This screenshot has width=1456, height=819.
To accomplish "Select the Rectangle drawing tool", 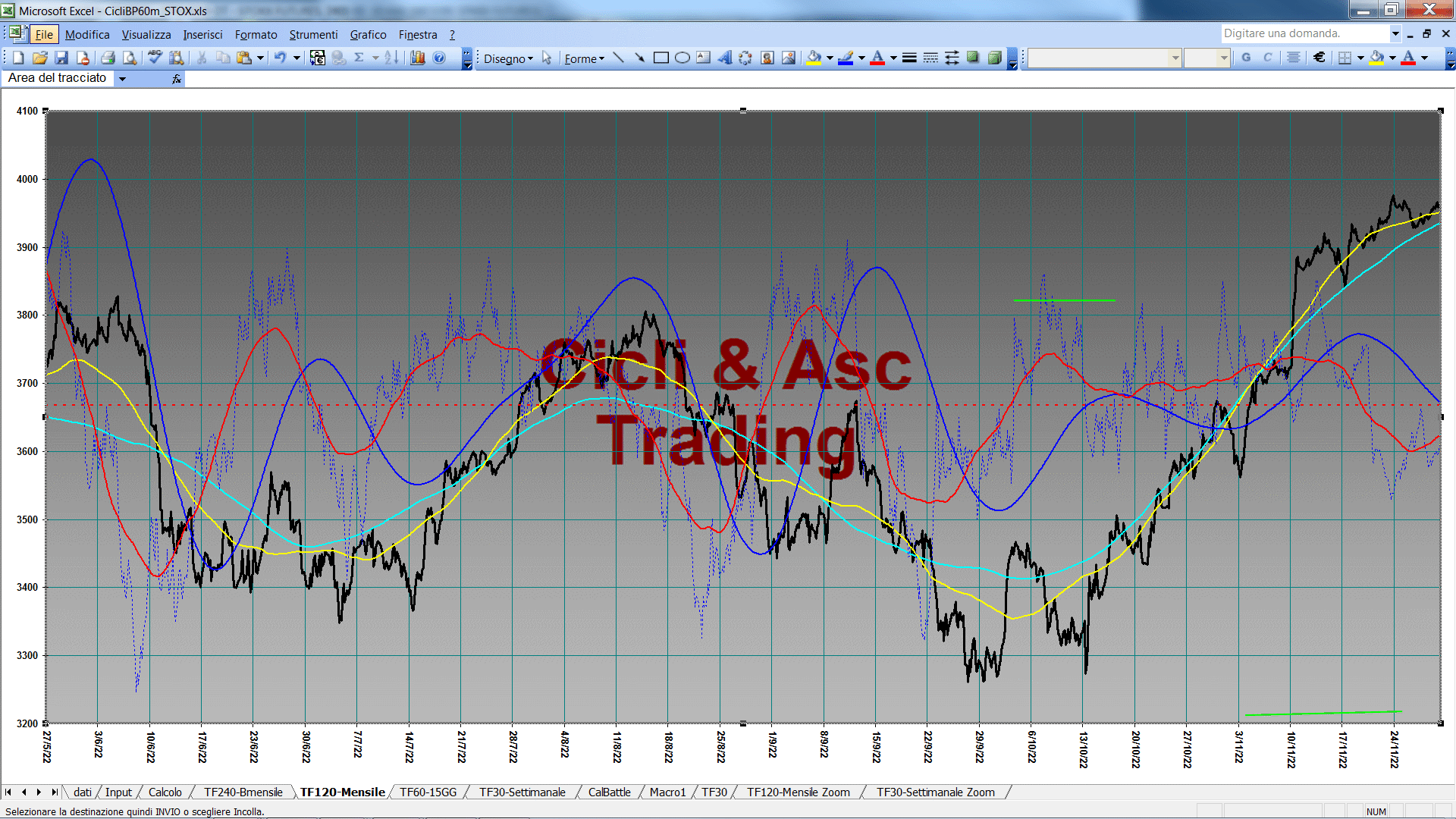I will pyautogui.click(x=661, y=58).
